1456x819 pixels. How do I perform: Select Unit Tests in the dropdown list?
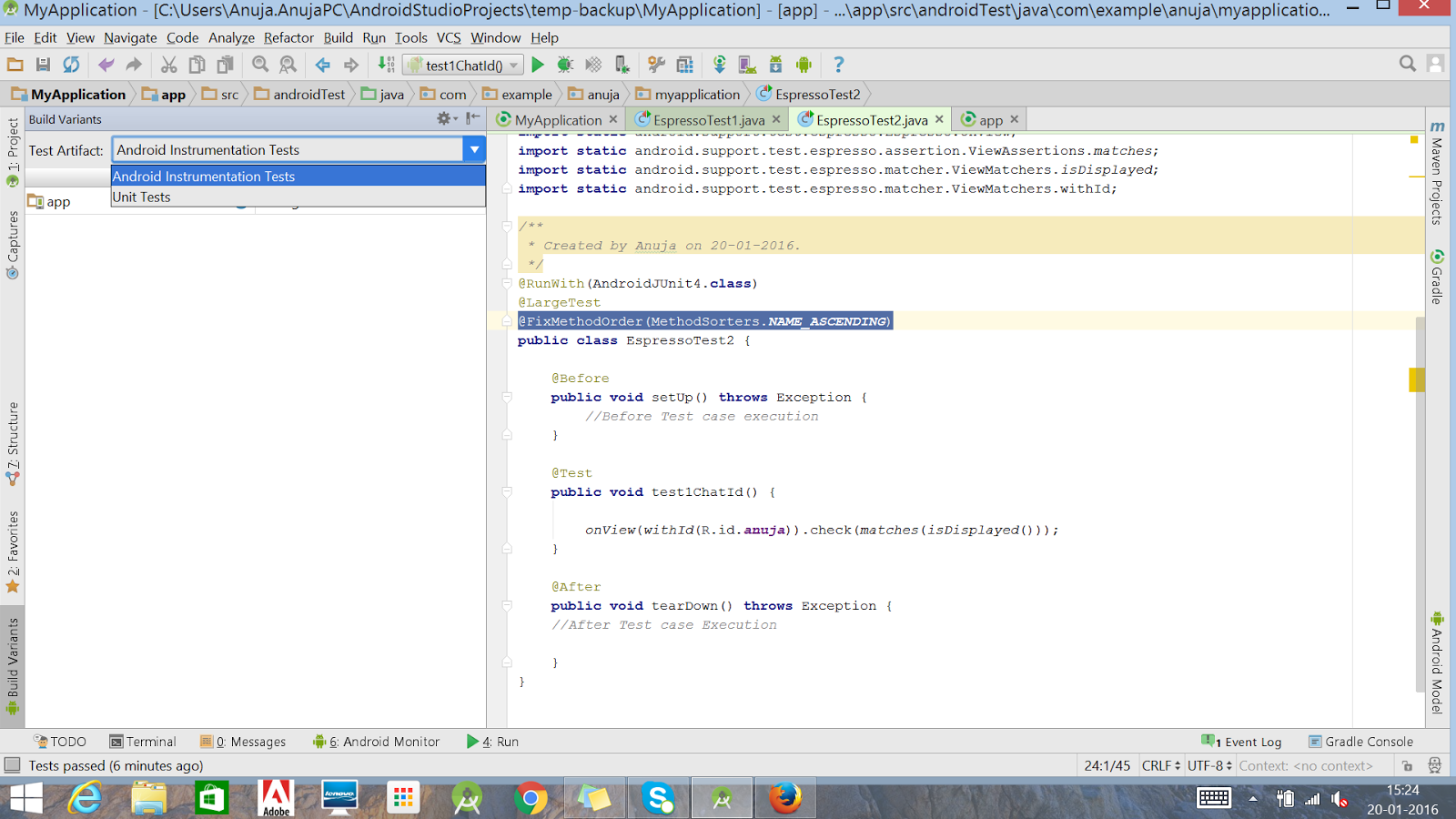tap(142, 197)
